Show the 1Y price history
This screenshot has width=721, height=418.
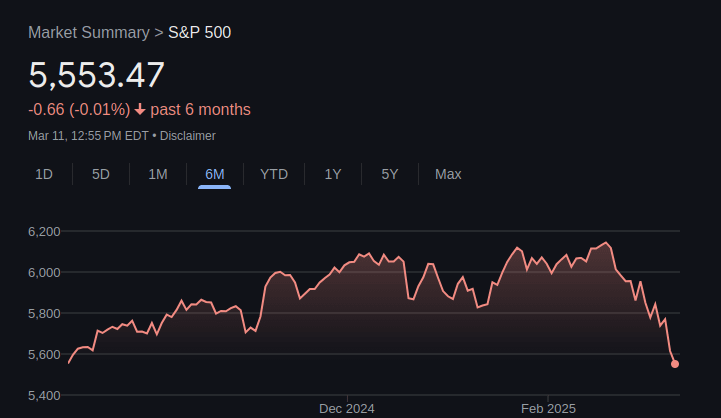[x=333, y=174]
